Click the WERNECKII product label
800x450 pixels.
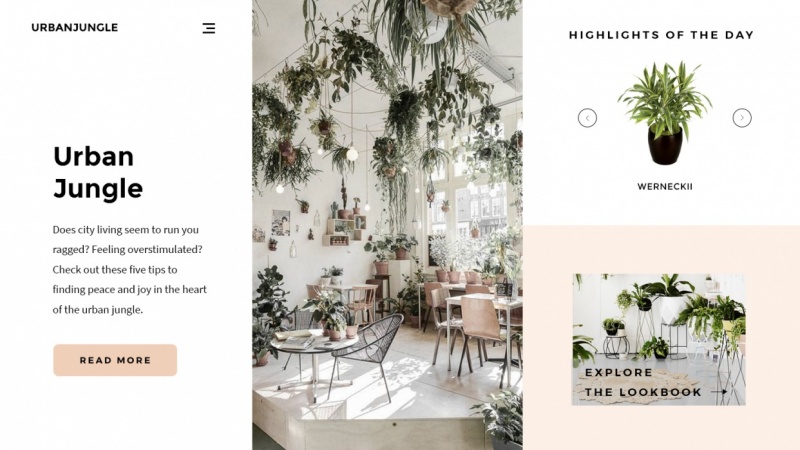(x=665, y=187)
